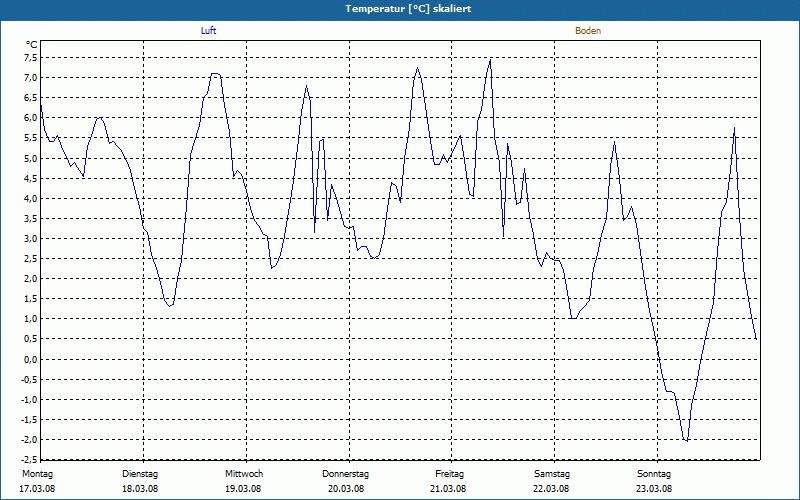Click the 3,5 y-axis value
800x500 pixels.
tap(31, 218)
